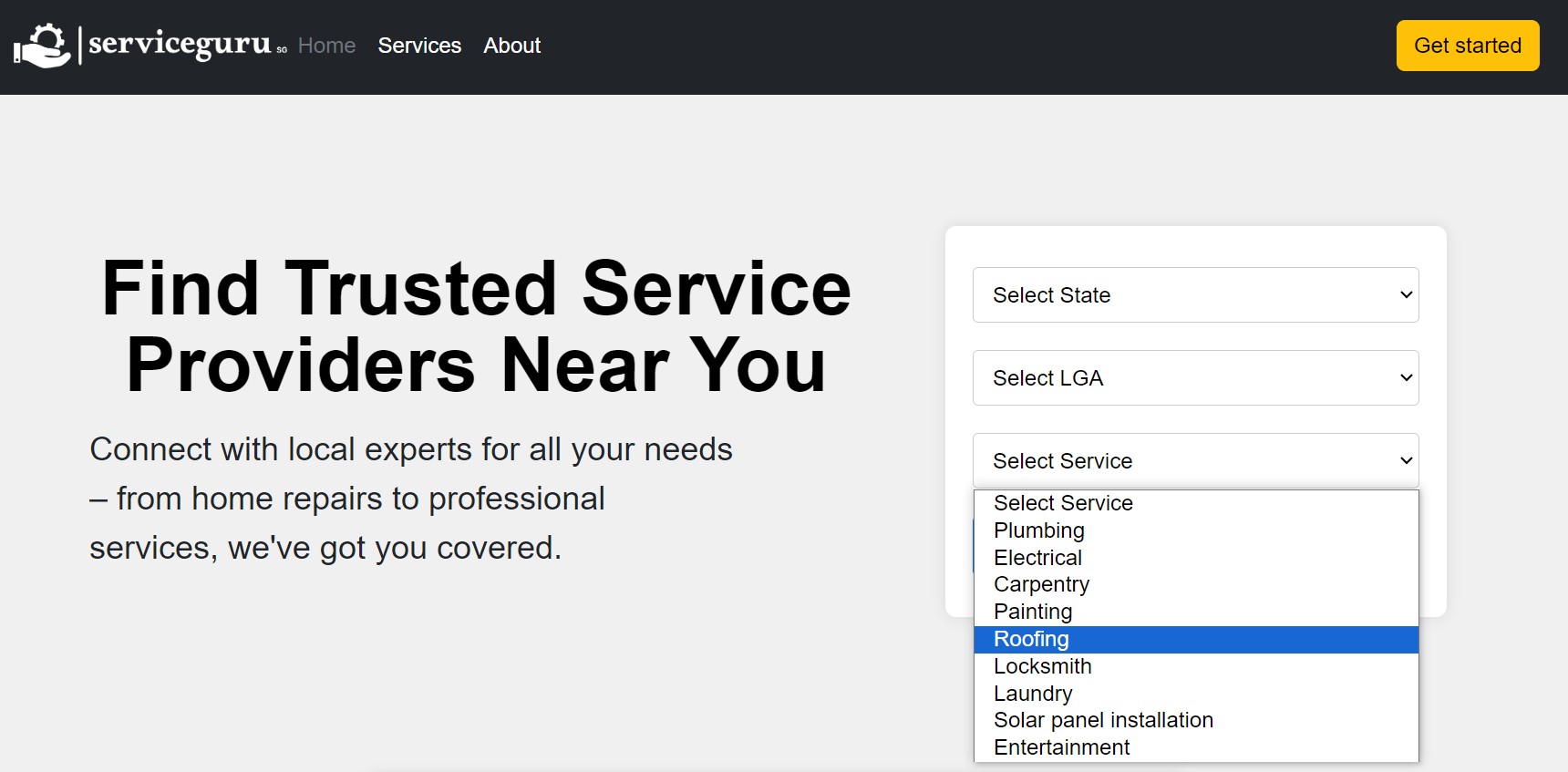Viewport: 1568px width, 772px height.
Task: Select Plumbing from the service list
Action: click(1039, 530)
